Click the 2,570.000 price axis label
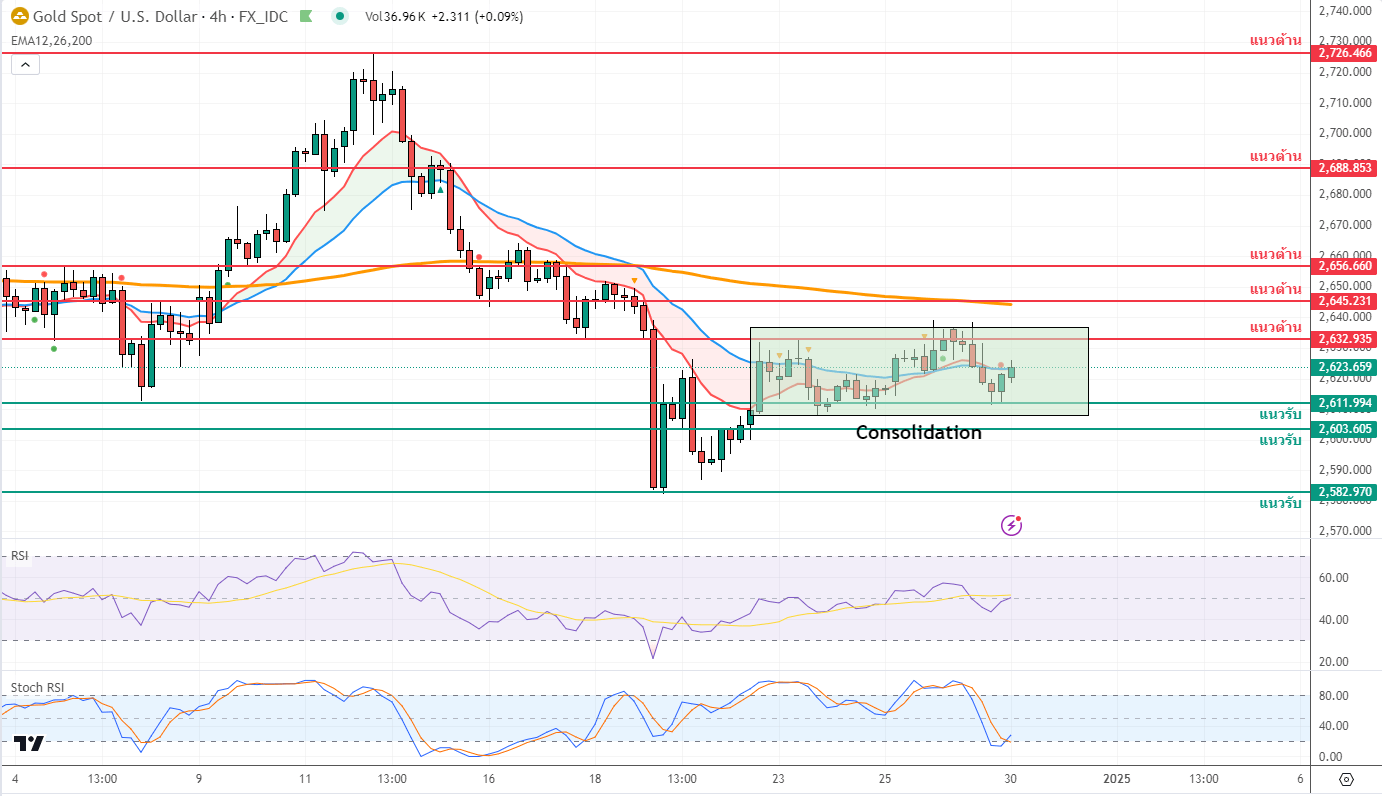The height and width of the screenshot is (796, 1382). (1344, 531)
